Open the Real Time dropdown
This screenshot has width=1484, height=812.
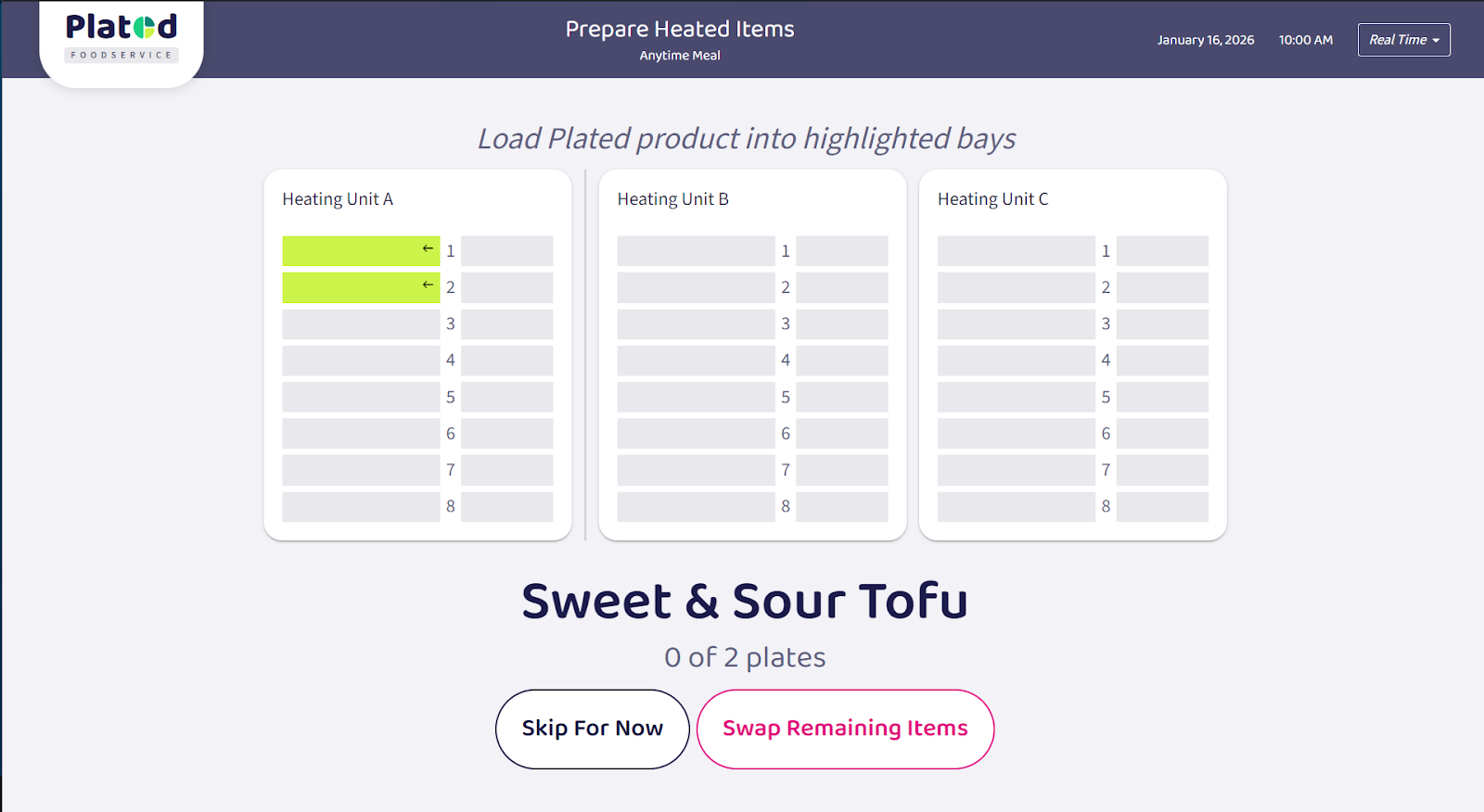tap(1403, 40)
